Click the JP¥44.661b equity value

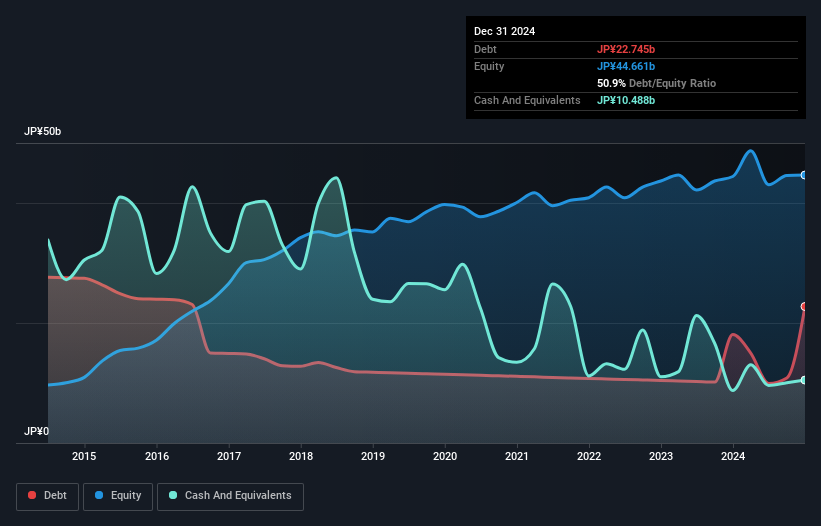pos(626,66)
